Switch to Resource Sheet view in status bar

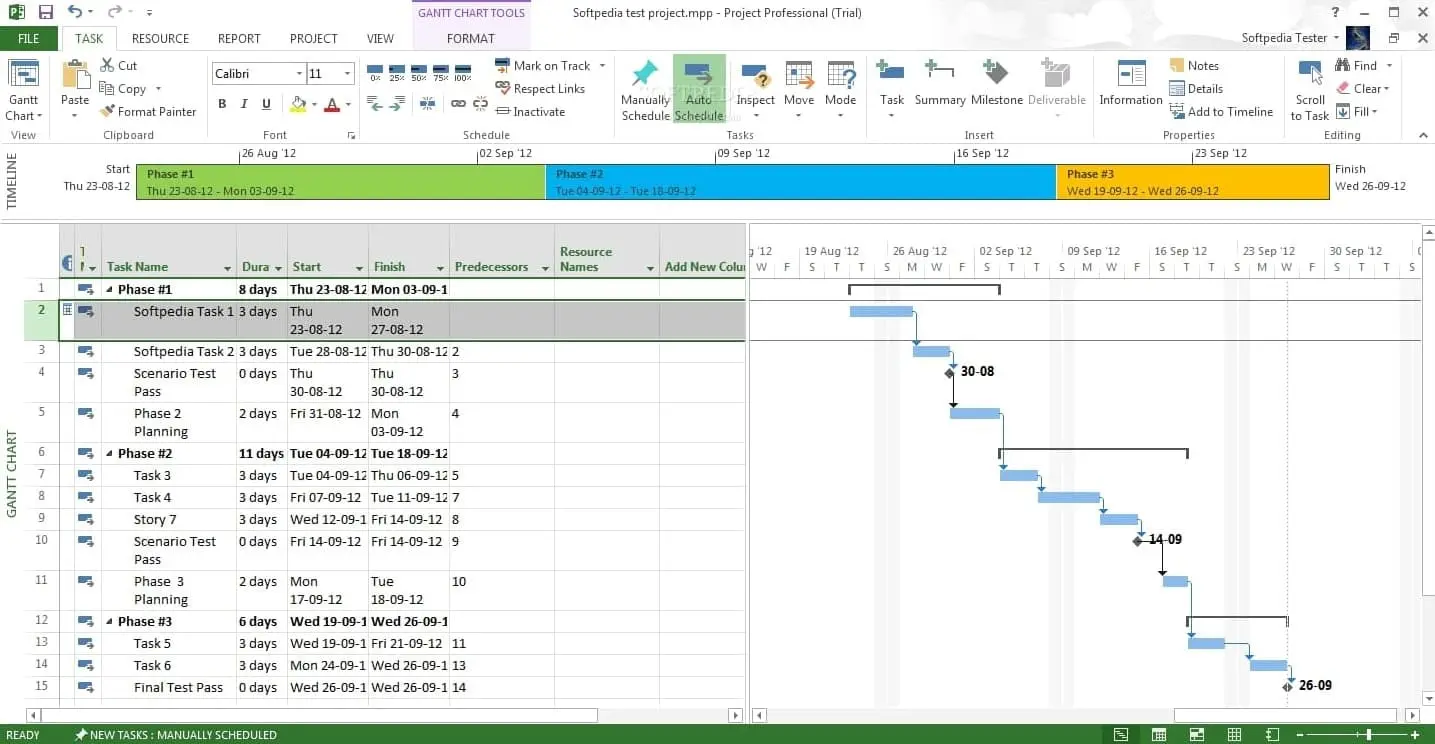1234,735
